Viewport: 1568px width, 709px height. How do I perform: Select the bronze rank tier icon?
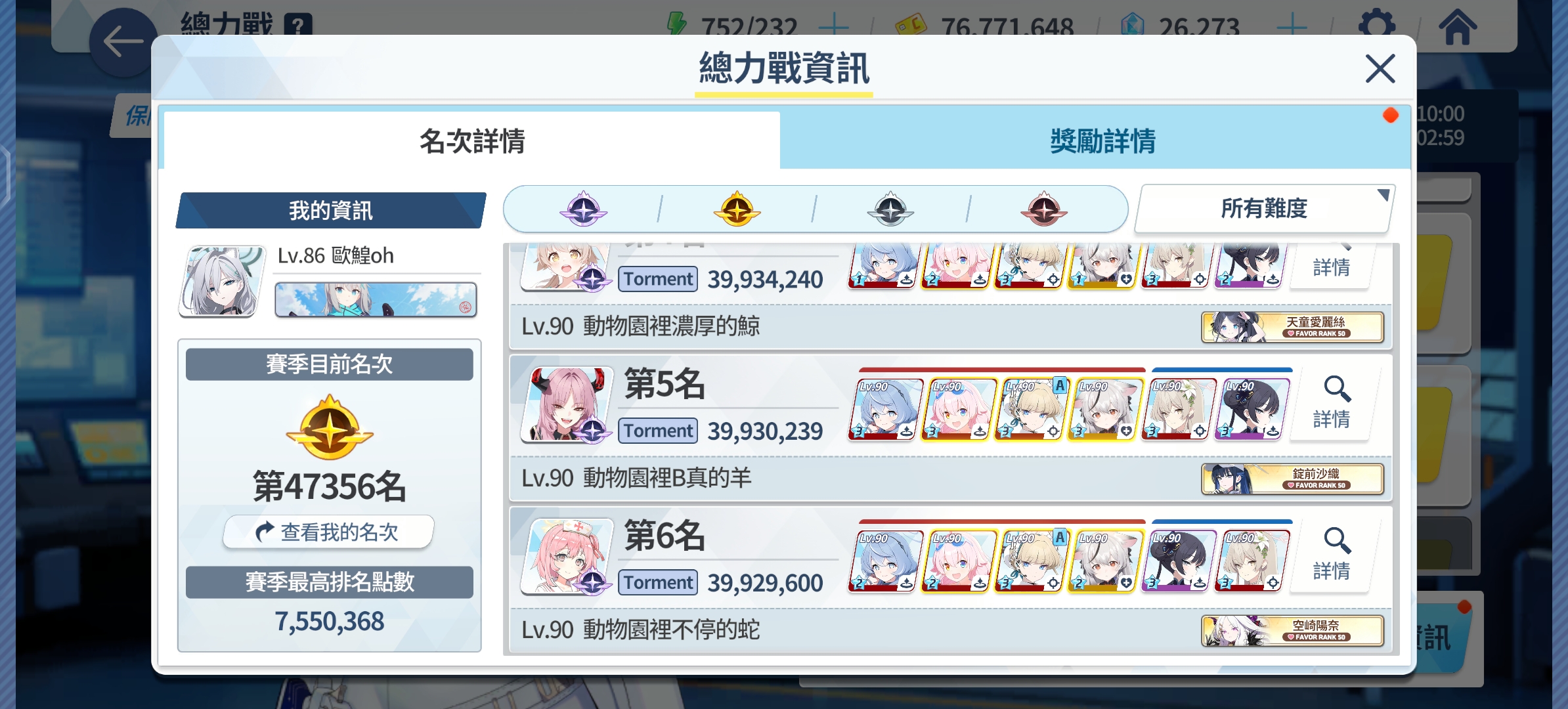(1044, 209)
